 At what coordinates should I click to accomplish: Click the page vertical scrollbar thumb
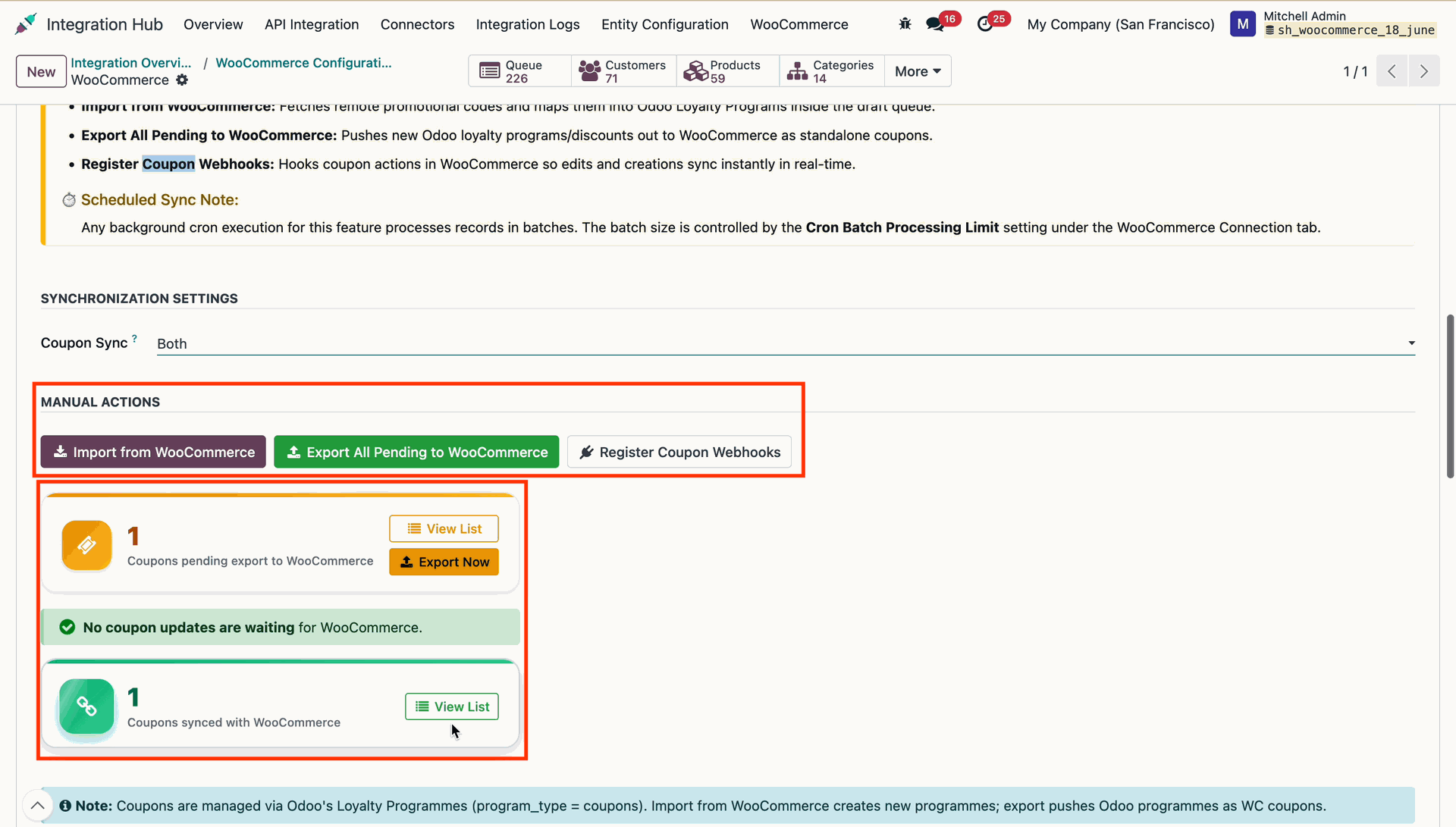pos(1450,396)
